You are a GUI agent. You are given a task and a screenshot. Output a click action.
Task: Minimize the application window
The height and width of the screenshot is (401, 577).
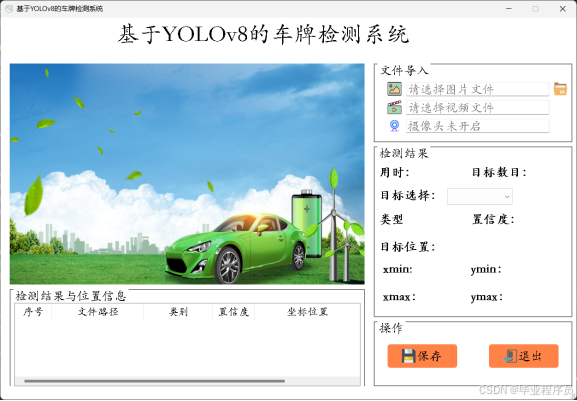509,9
